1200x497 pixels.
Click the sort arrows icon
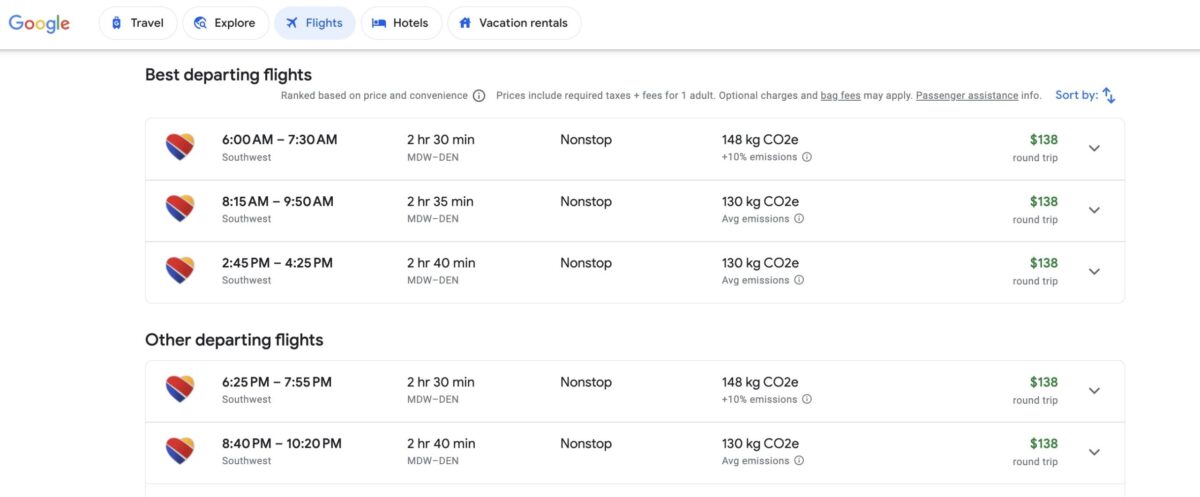tap(1109, 96)
